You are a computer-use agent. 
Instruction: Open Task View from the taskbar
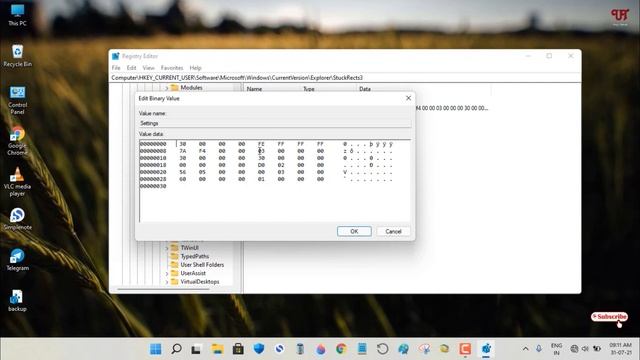point(196,349)
